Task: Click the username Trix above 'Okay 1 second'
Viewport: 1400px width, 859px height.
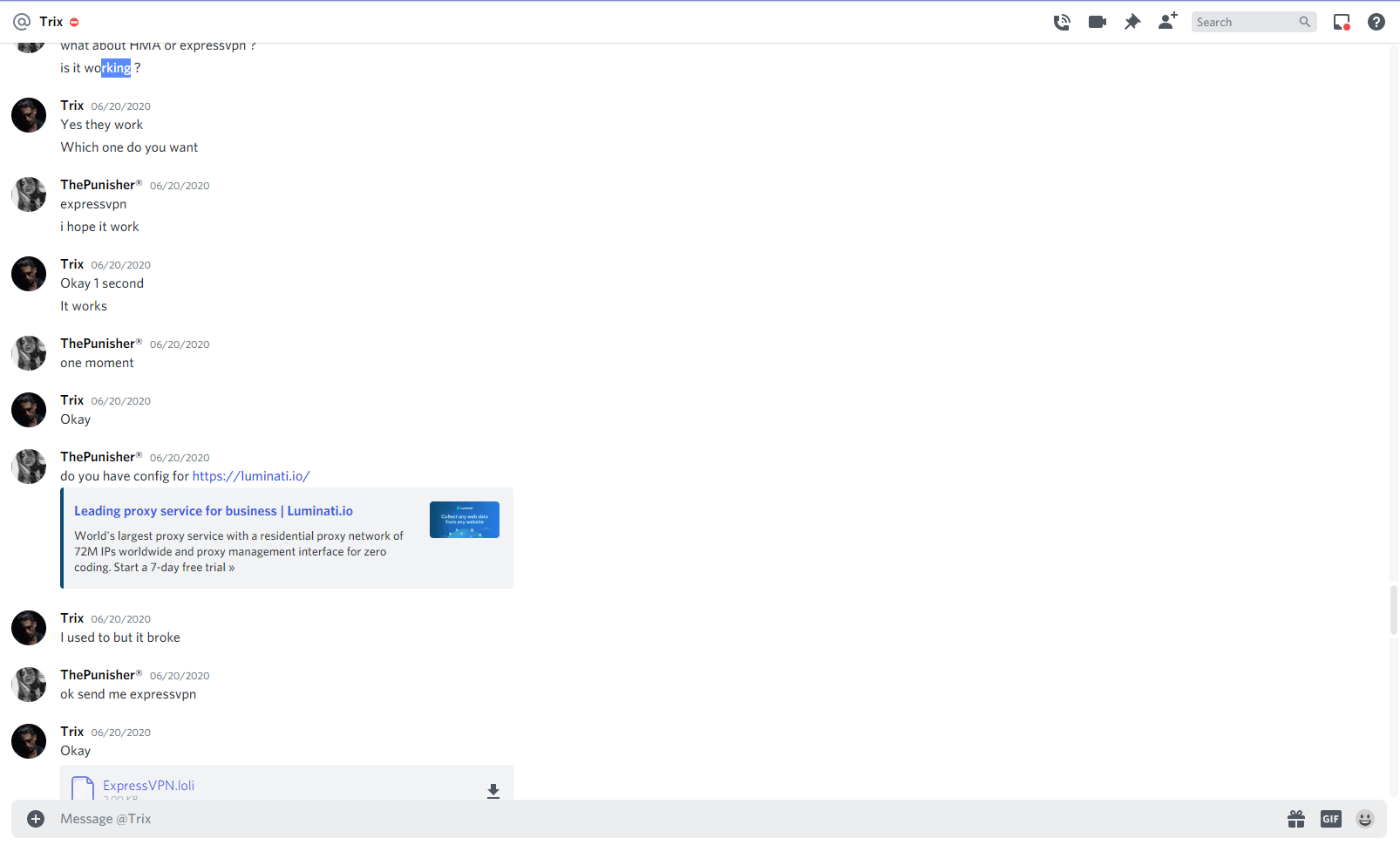Action: click(x=72, y=264)
